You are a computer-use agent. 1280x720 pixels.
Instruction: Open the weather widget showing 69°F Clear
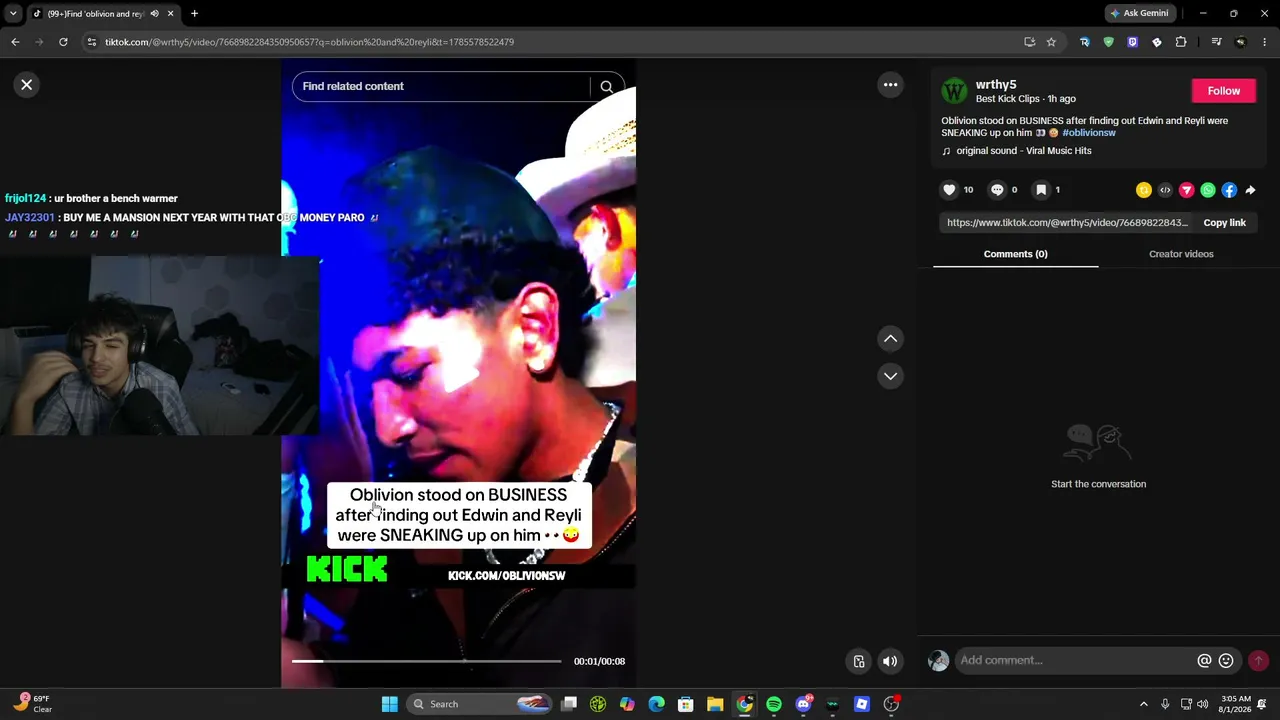tap(33, 704)
